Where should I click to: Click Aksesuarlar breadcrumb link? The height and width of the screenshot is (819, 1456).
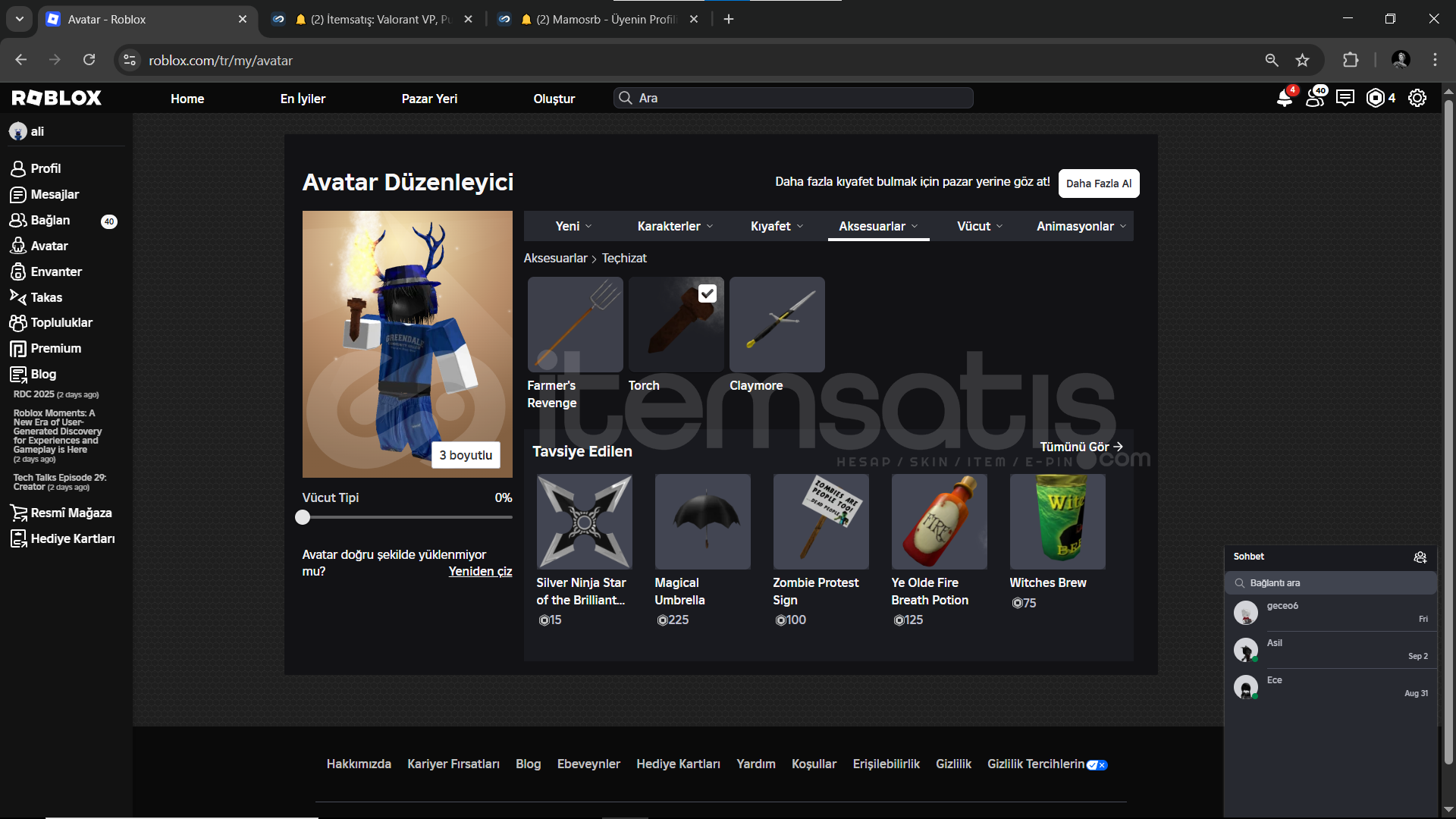click(x=555, y=258)
